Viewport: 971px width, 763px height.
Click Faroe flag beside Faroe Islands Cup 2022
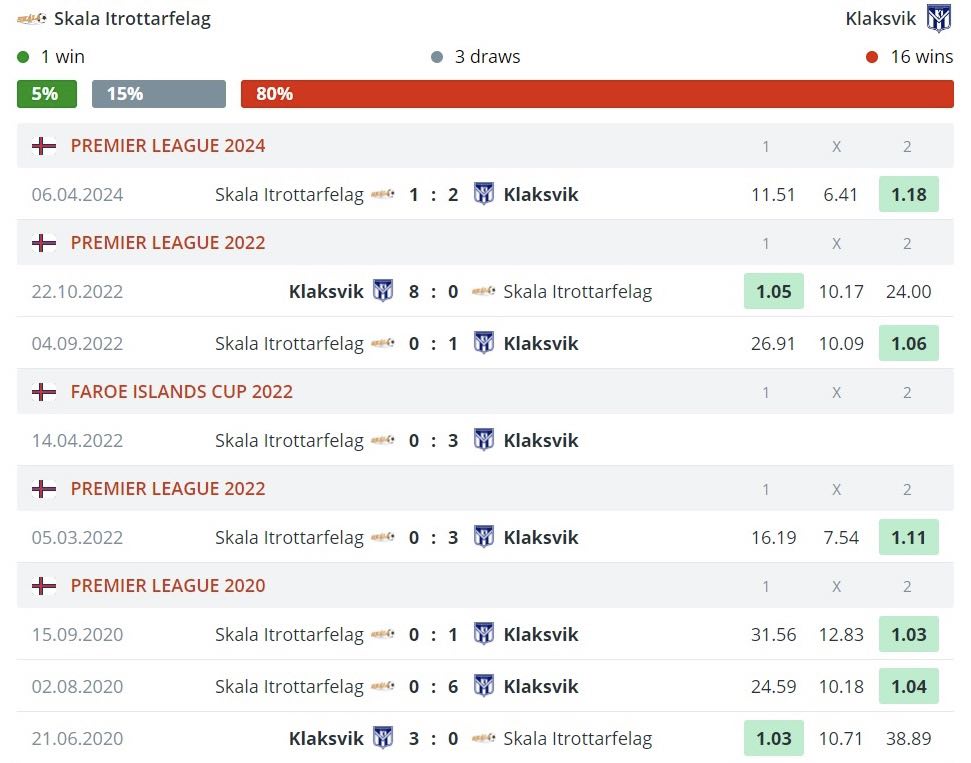pos(44,392)
